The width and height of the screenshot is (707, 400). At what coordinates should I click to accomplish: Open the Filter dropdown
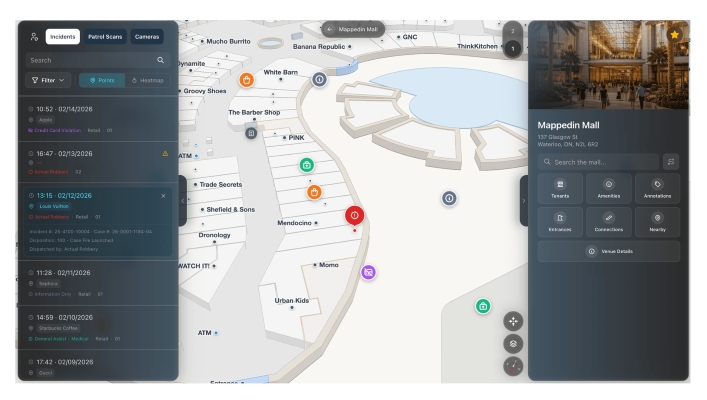coord(48,80)
